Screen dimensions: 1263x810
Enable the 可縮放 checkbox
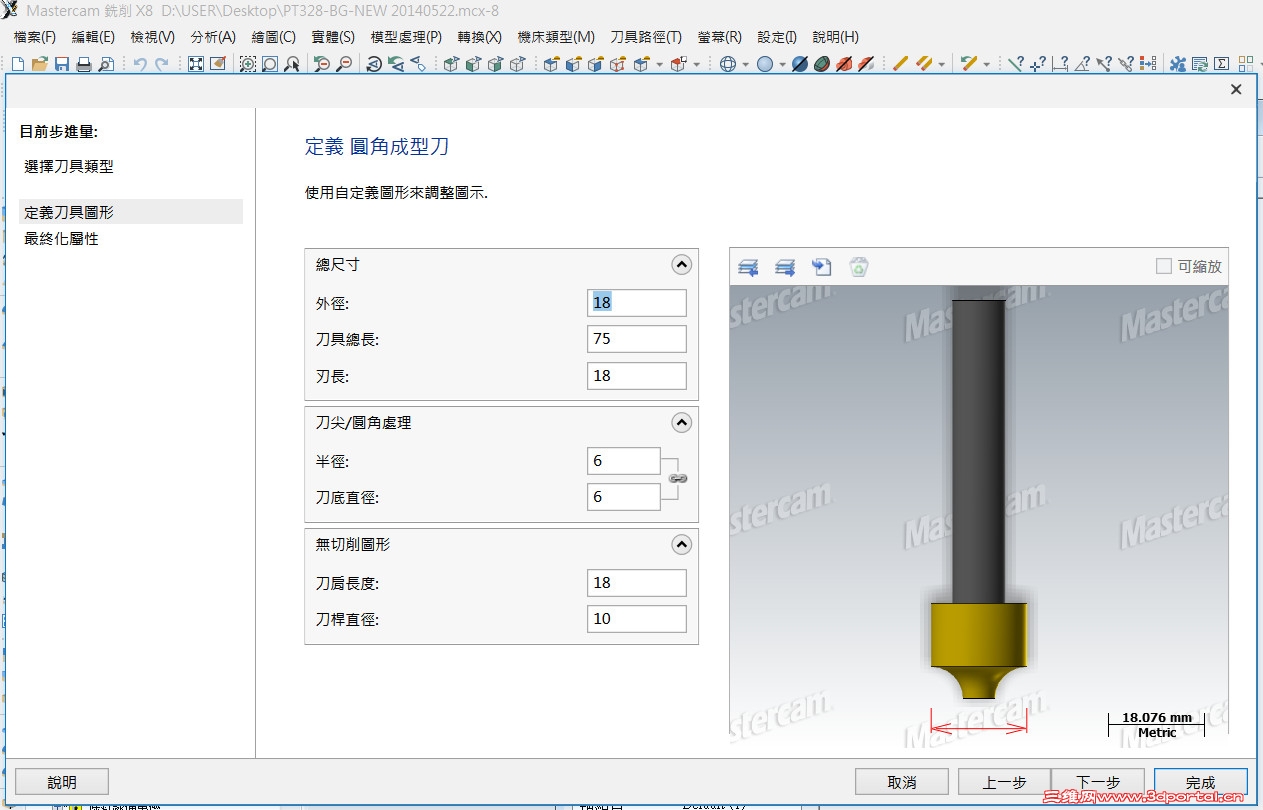click(1163, 266)
